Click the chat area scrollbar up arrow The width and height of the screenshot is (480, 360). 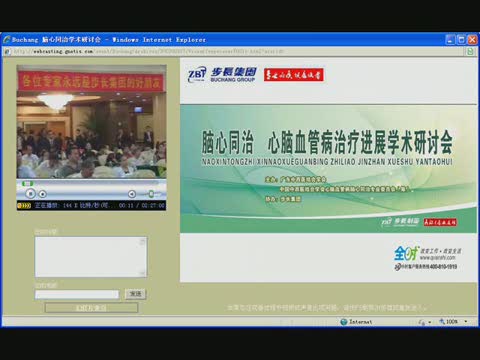pyautogui.click(x=143, y=241)
